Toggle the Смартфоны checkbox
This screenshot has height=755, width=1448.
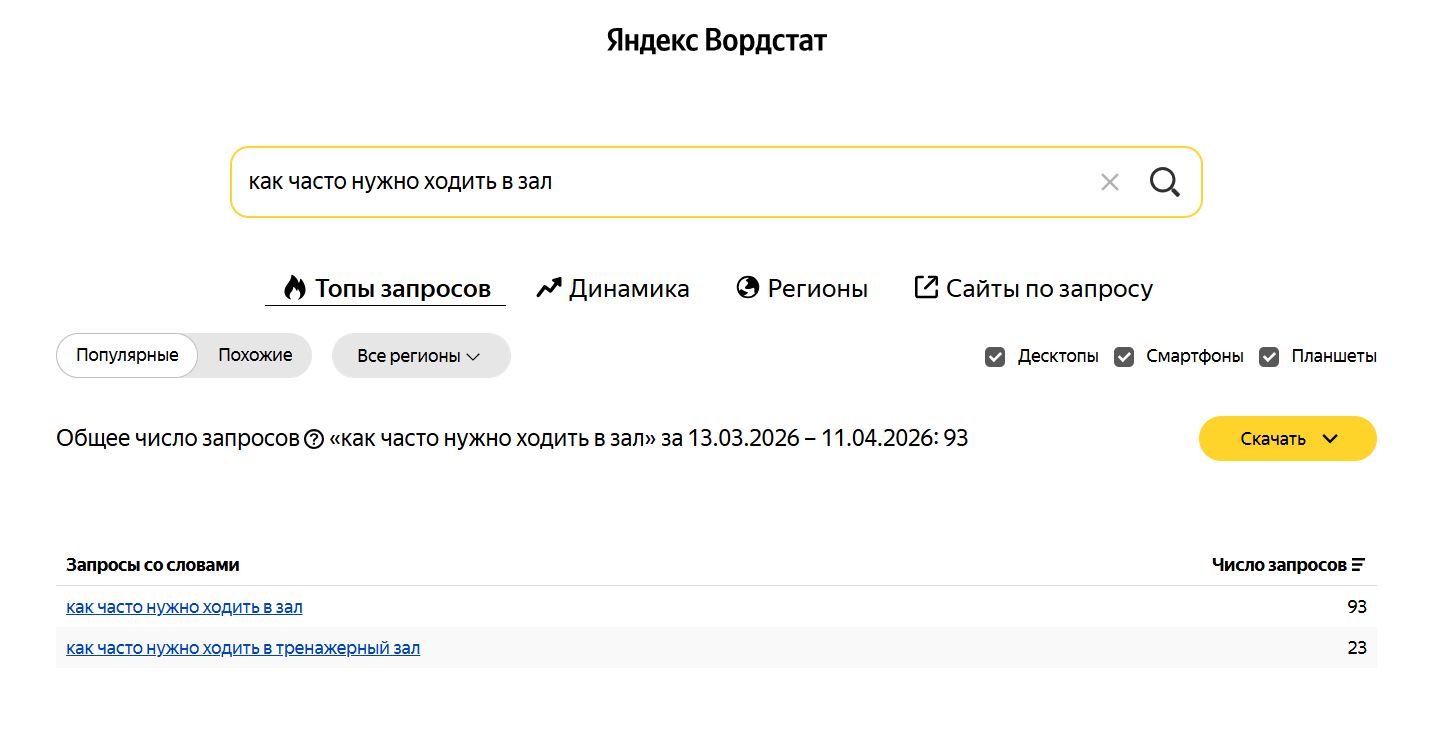coord(1124,357)
